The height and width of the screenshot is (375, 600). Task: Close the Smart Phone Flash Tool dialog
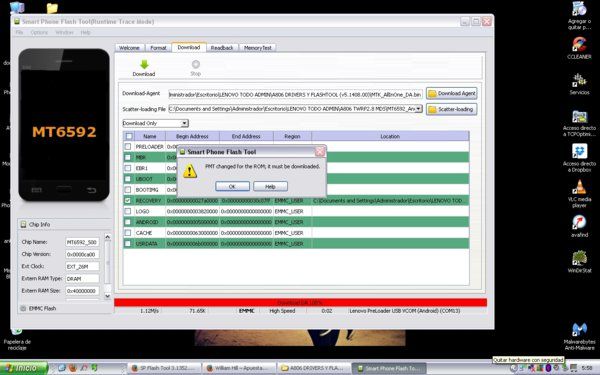click(x=320, y=152)
